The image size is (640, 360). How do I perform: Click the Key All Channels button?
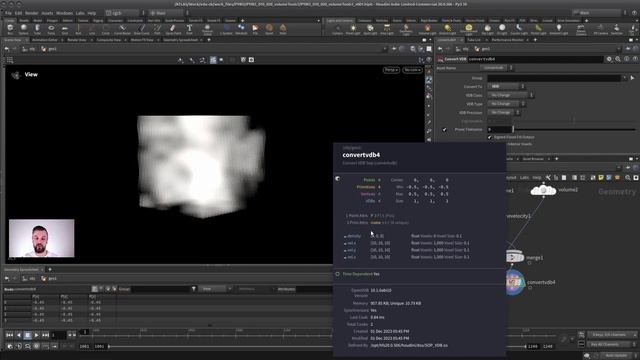click(611, 344)
